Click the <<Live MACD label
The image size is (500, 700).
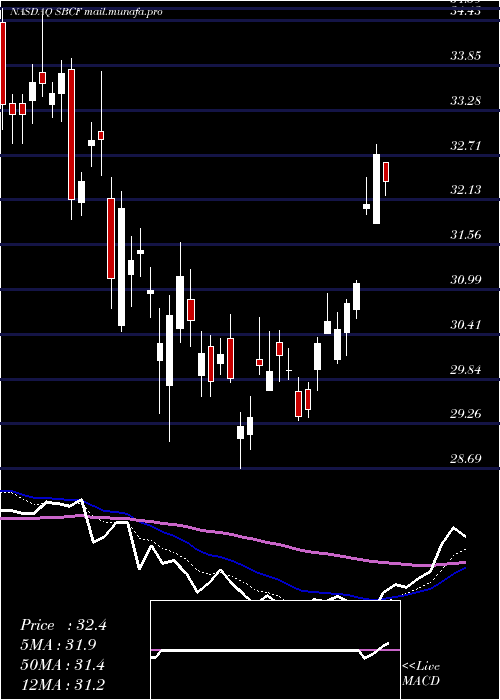click(x=421, y=673)
